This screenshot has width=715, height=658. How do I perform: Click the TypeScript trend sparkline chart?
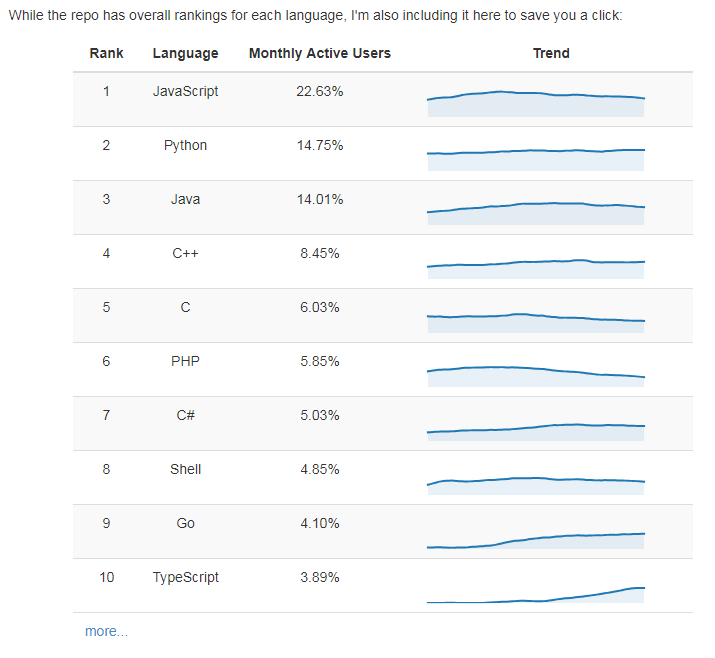click(536, 595)
